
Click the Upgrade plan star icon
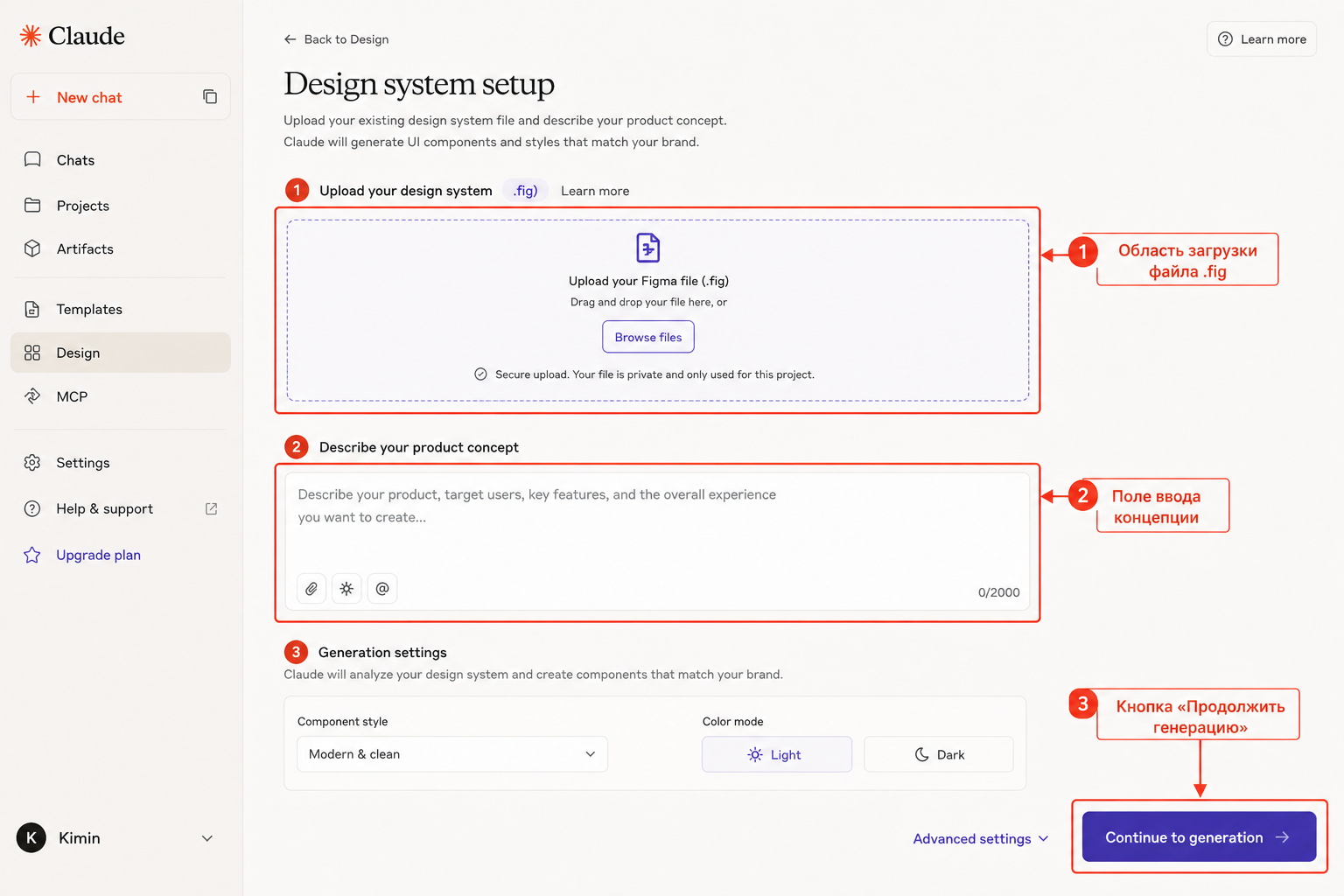tap(32, 555)
